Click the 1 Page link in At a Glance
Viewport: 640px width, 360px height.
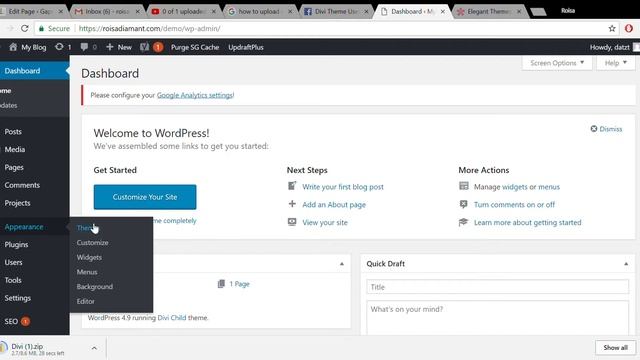point(239,284)
